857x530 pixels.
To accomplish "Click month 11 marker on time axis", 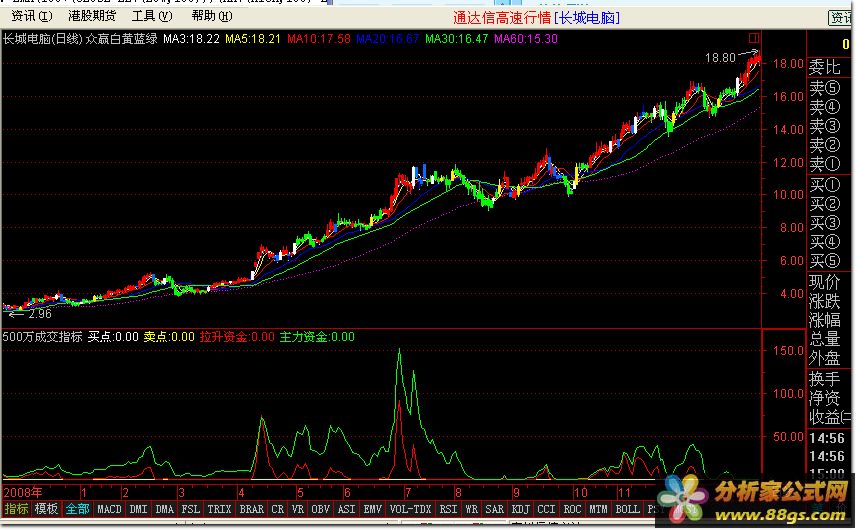I will [x=624, y=492].
